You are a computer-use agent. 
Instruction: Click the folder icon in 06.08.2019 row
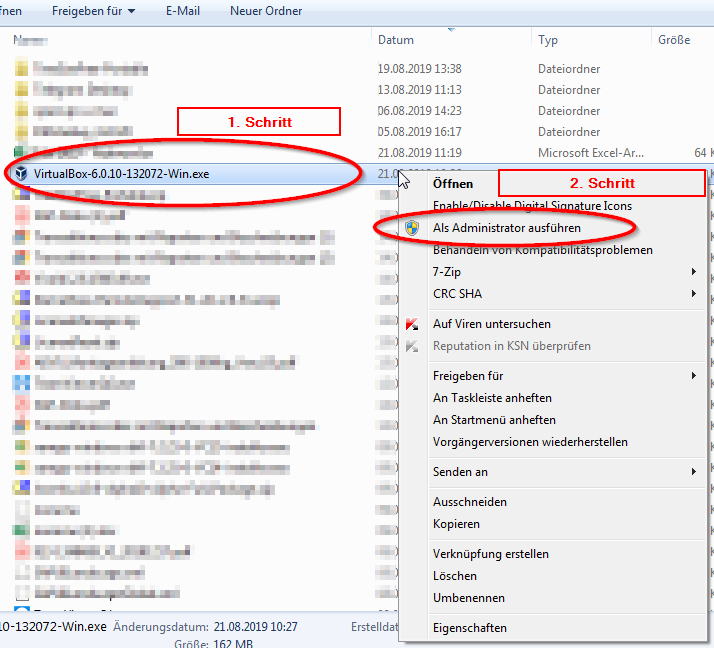coord(21,111)
